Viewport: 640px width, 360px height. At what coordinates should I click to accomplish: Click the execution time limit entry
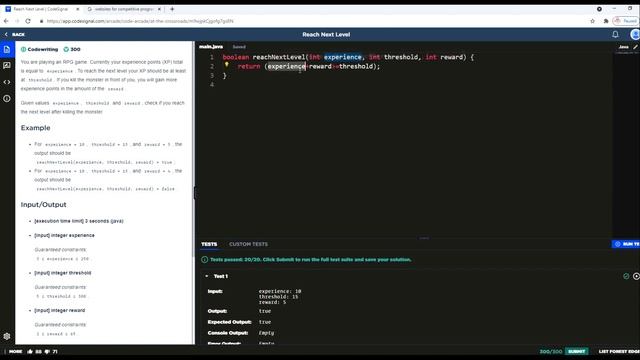point(79,221)
